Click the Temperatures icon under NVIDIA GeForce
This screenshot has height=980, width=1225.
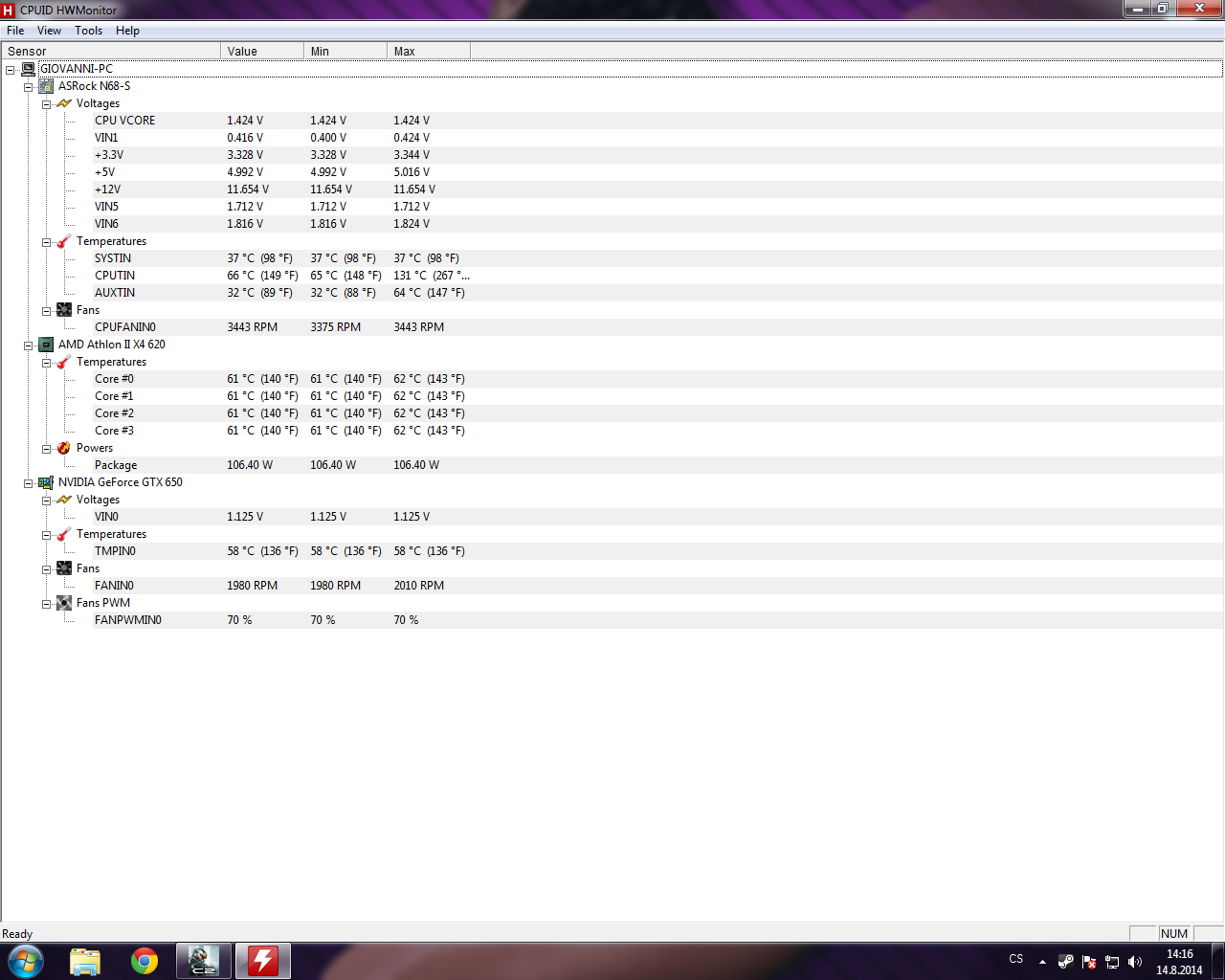64,534
